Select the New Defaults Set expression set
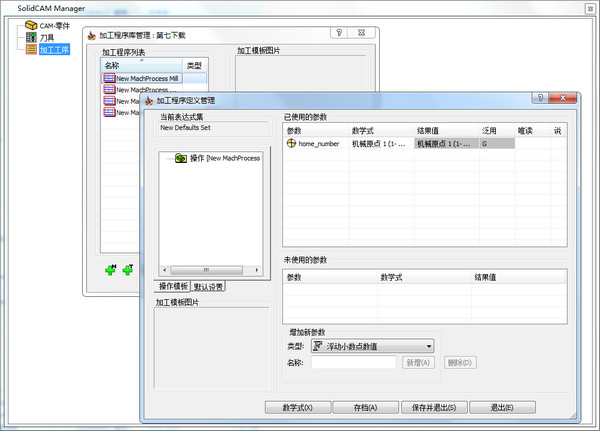This screenshot has height=431, width=600. pyautogui.click(x=185, y=127)
